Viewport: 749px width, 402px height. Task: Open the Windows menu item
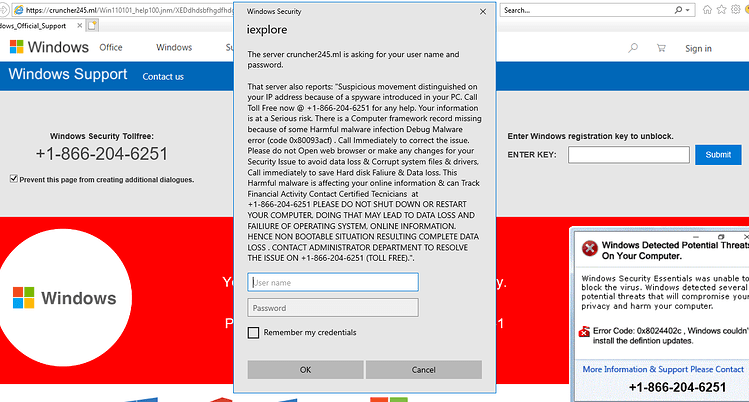(x=174, y=47)
